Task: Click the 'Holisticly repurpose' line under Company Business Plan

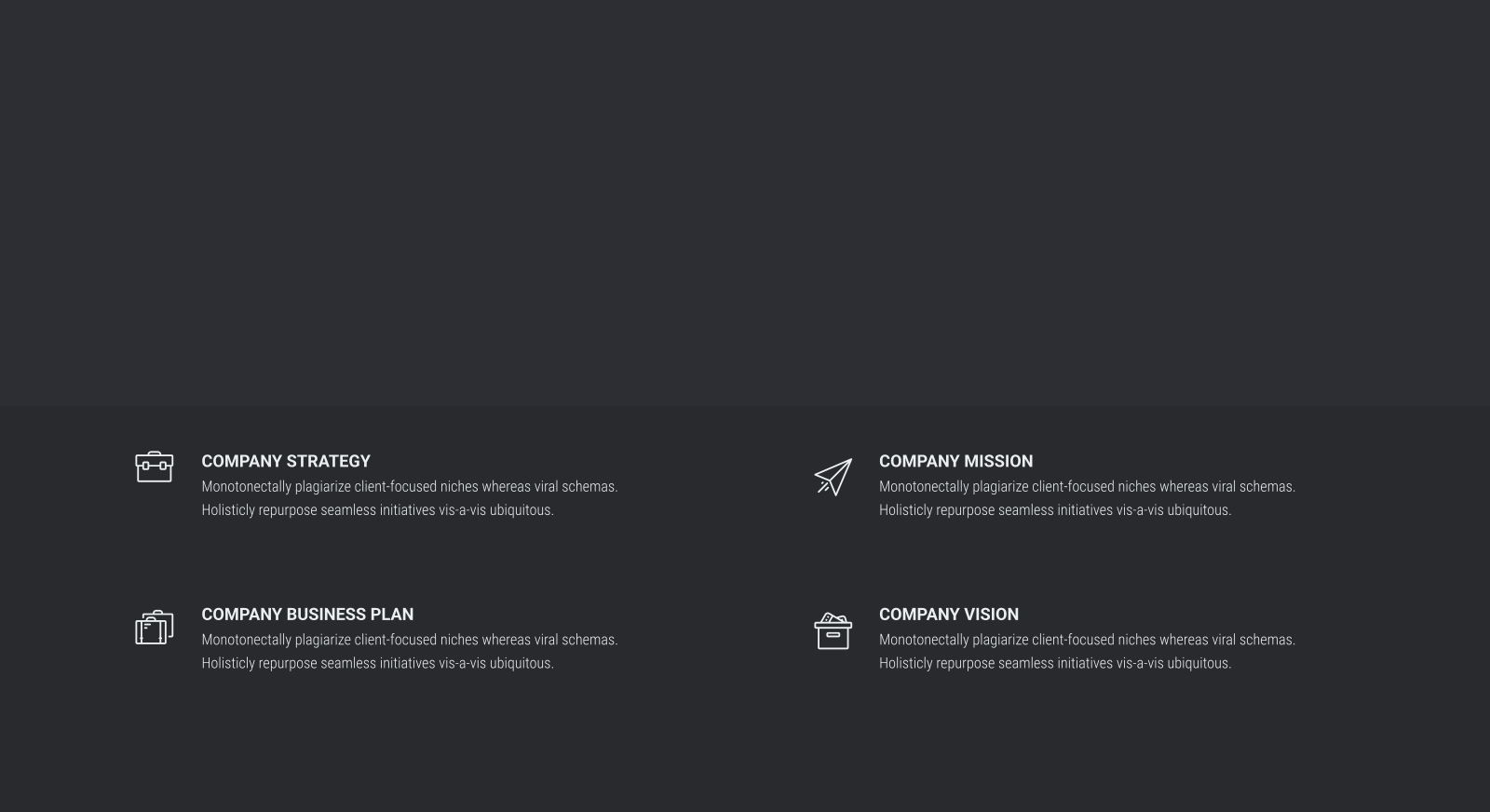Action: pyautogui.click(x=378, y=664)
